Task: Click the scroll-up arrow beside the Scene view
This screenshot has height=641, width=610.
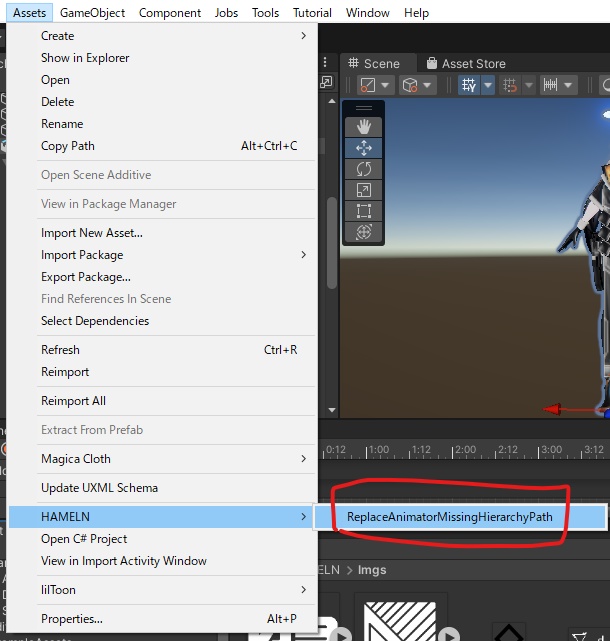Action: pyautogui.click(x=332, y=101)
